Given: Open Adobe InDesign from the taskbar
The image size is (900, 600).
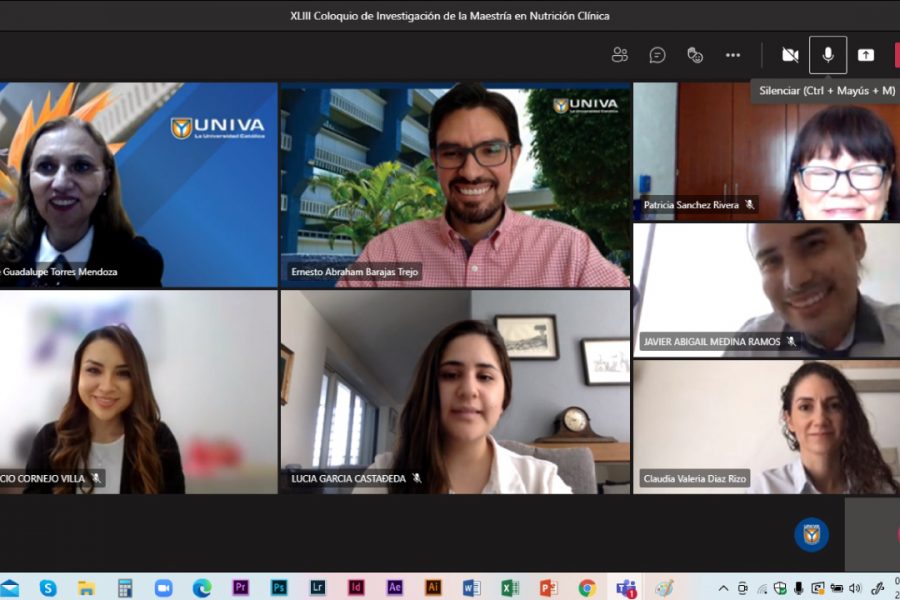Looking at the screenshot, I should (x=356, y=587).
